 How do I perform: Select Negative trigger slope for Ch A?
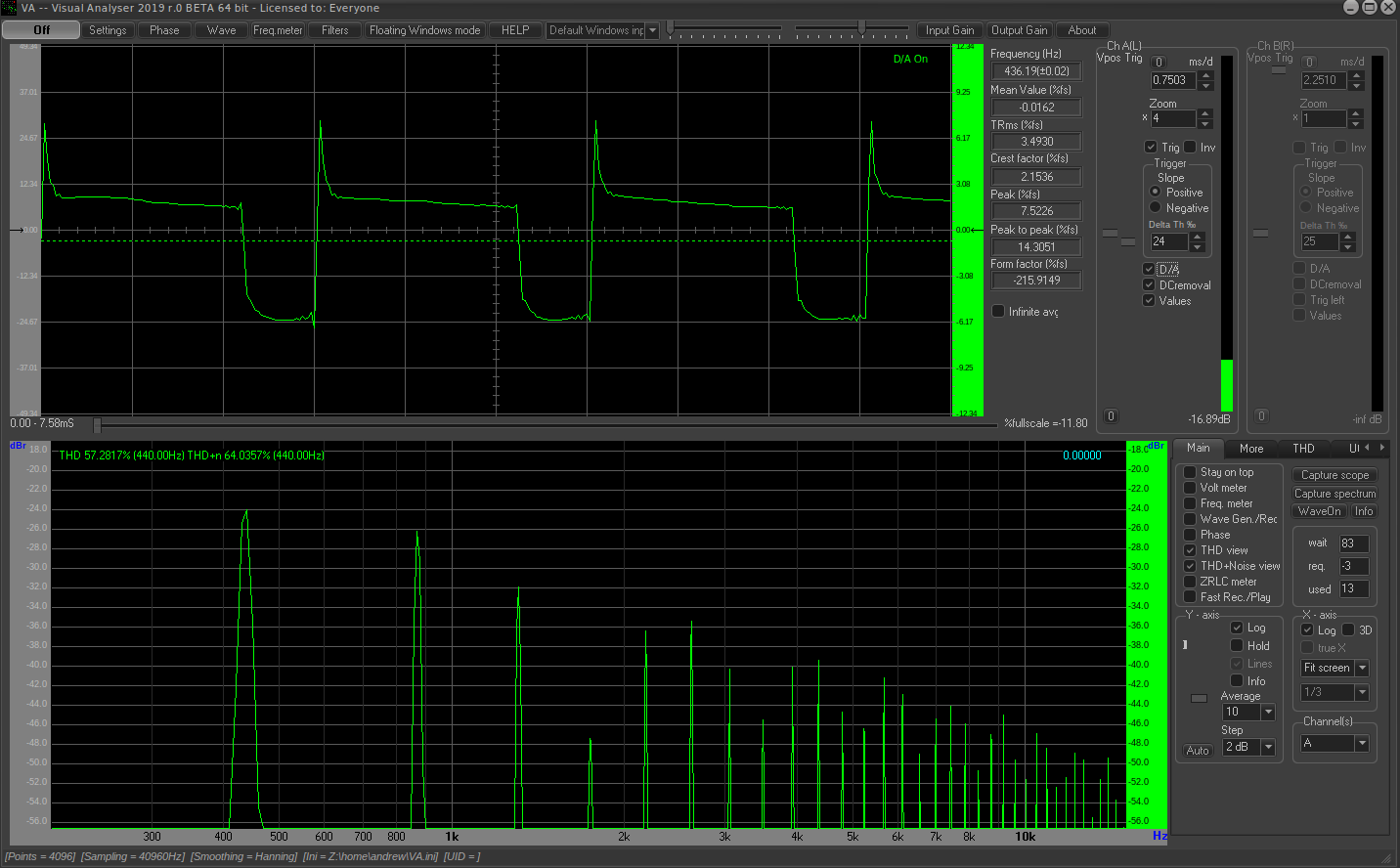(1156, 207)
